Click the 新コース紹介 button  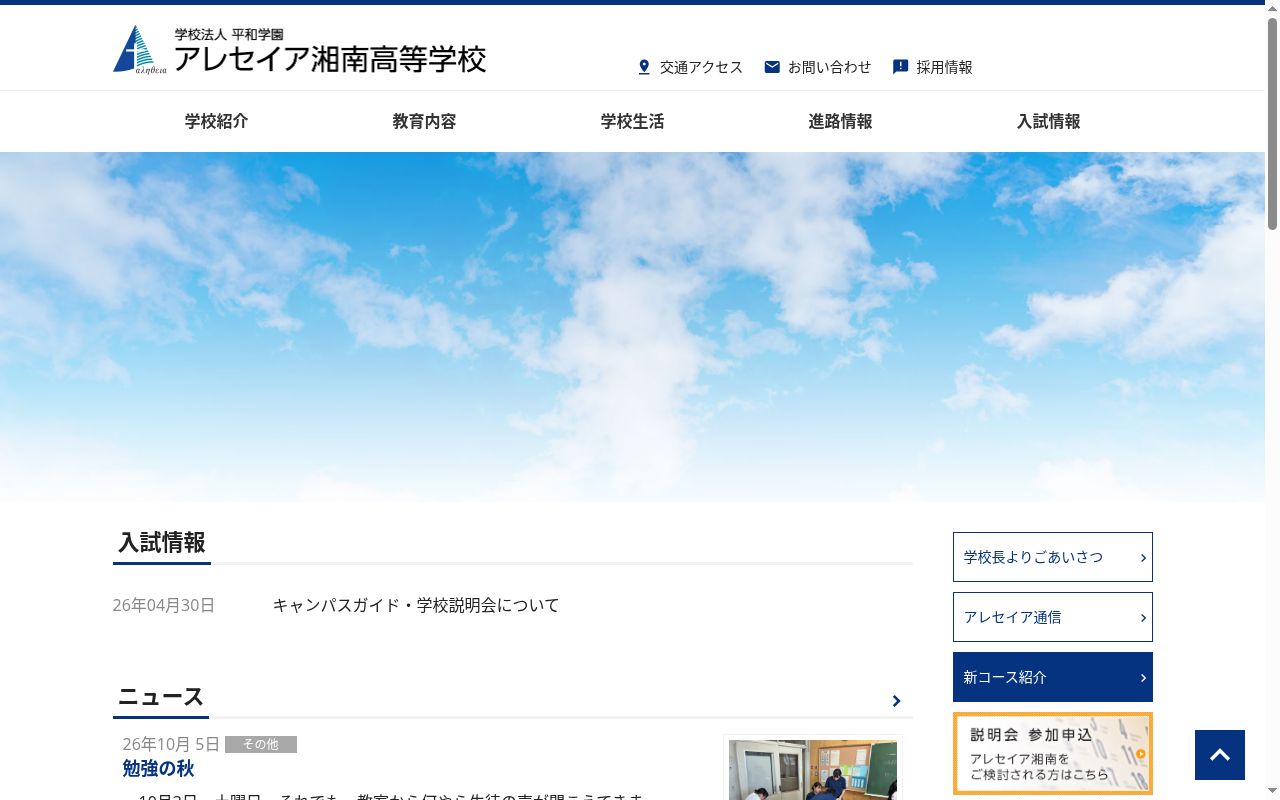point(1053,677)
